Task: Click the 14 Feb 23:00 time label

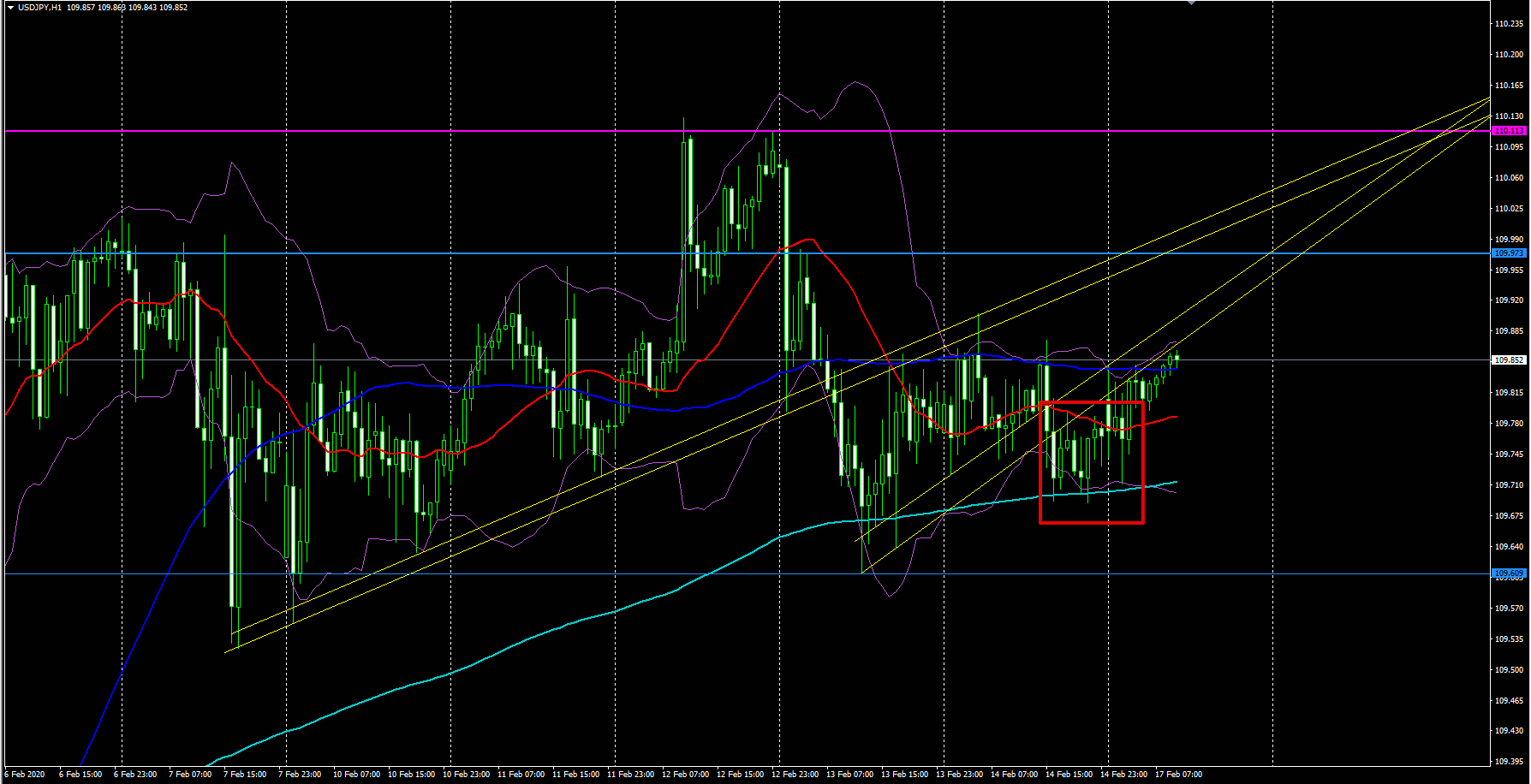Action: pos(1123,775)
